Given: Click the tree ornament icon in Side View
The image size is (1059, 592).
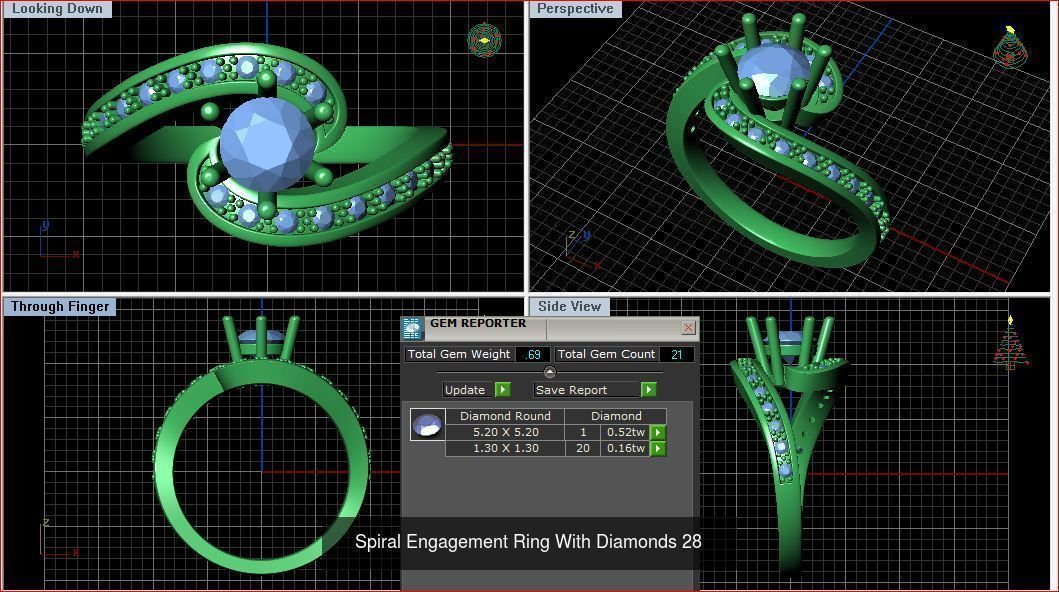Looking at the screenshot, I should click(1010, 343).
